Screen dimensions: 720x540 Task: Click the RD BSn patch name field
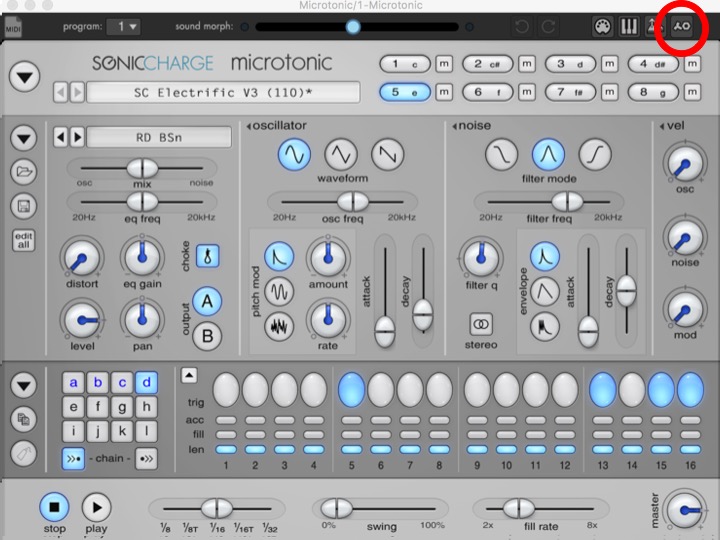(x=159, y=137)
